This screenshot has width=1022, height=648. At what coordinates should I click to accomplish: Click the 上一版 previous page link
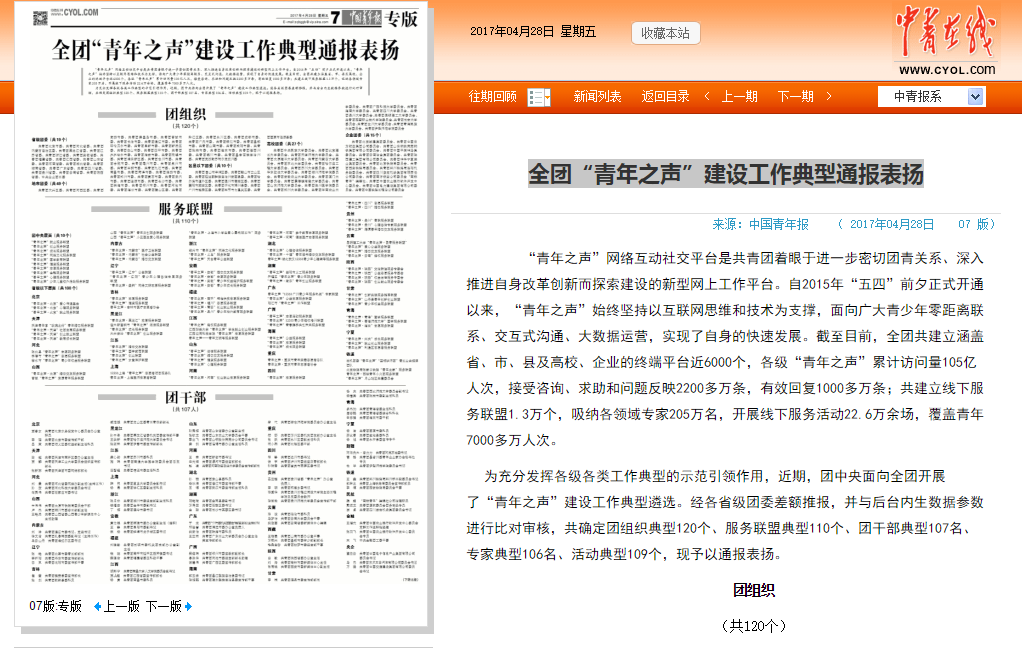(121, 606)
